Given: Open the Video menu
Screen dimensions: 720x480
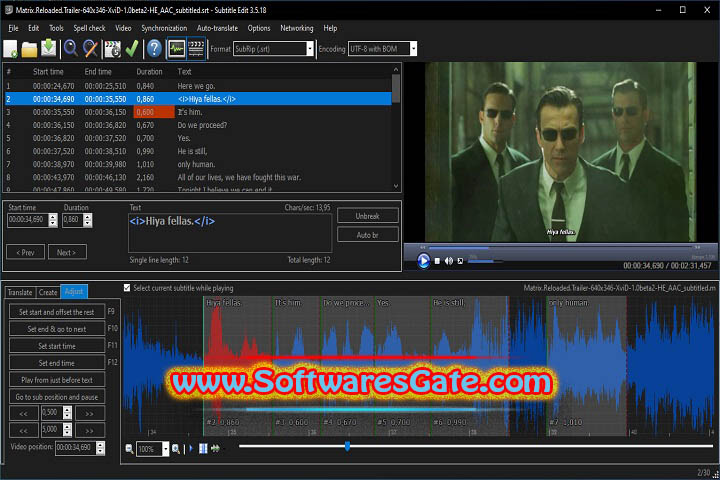Looking at the screenshot, I should [123, 28].
